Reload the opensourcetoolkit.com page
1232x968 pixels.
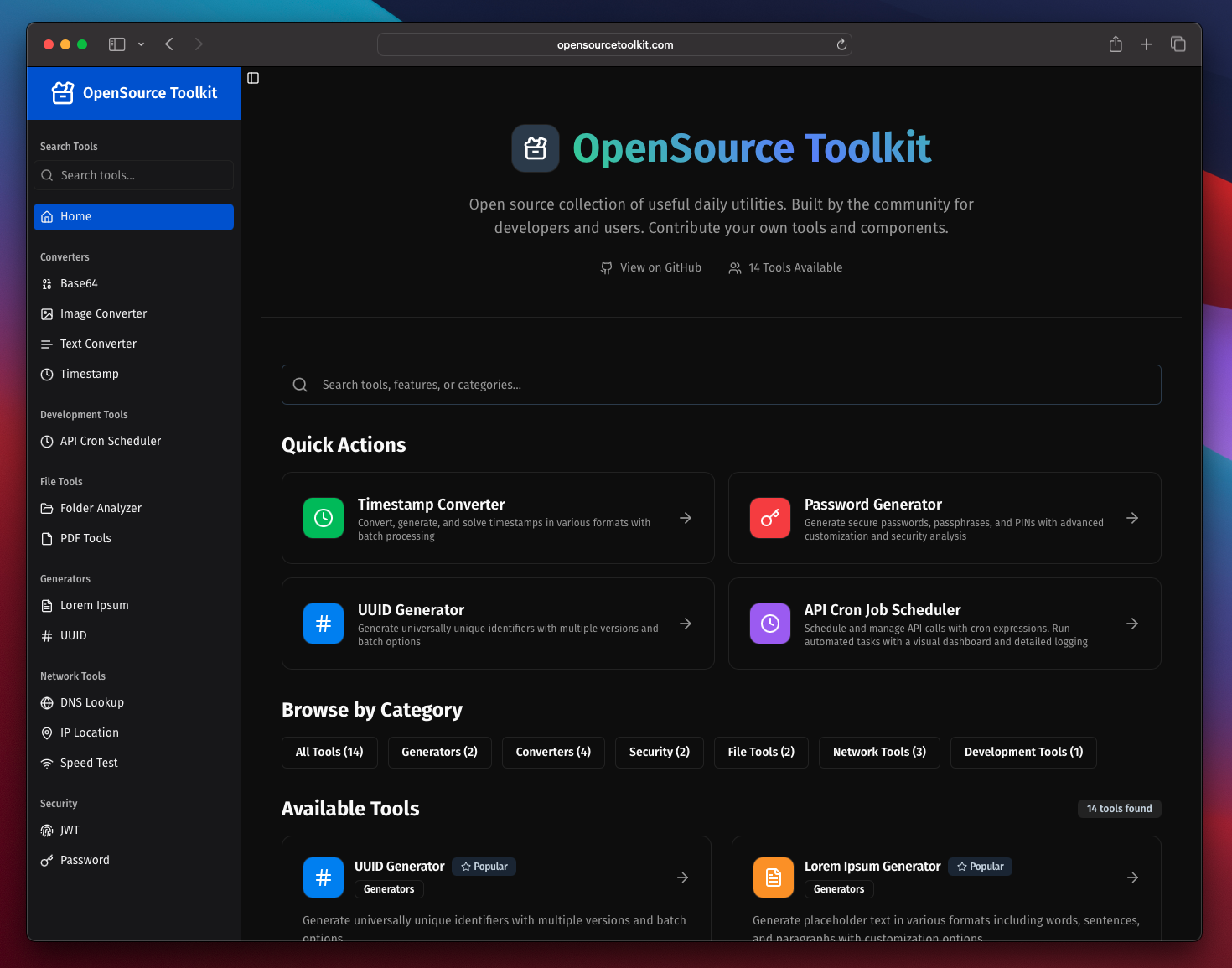tap(841, 44)
